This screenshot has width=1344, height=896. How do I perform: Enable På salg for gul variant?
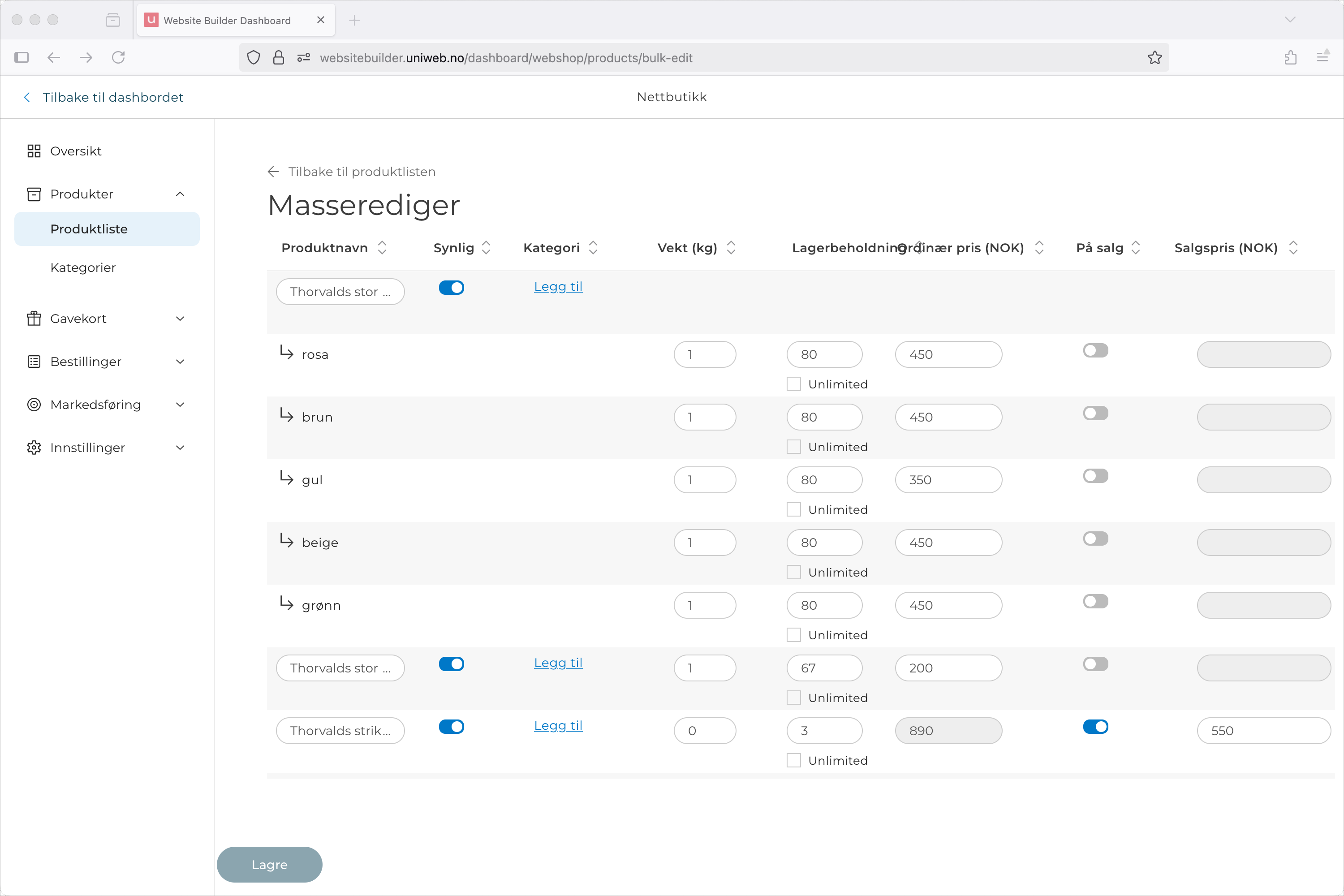click(x=1095, y=476)
